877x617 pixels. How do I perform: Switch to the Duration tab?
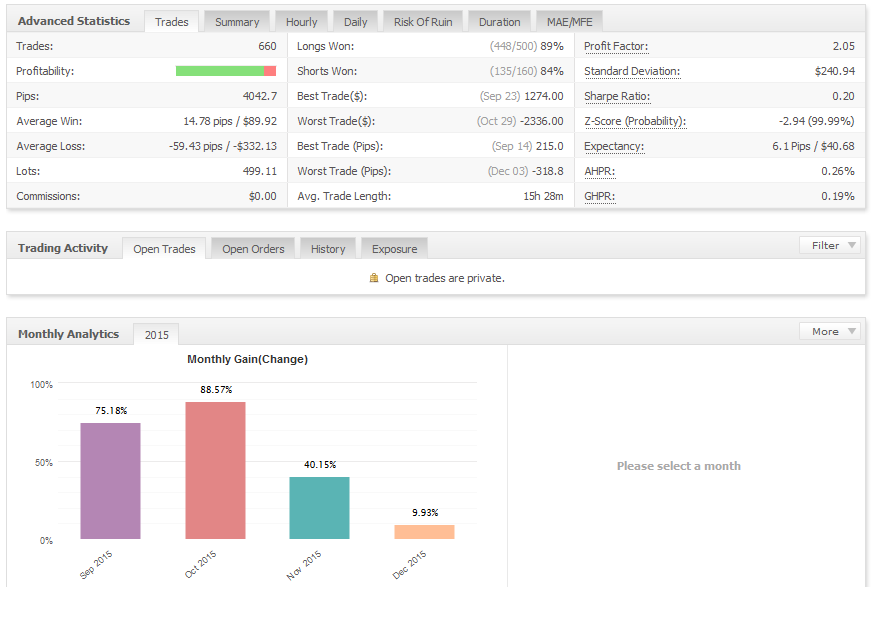pos(499,22)
